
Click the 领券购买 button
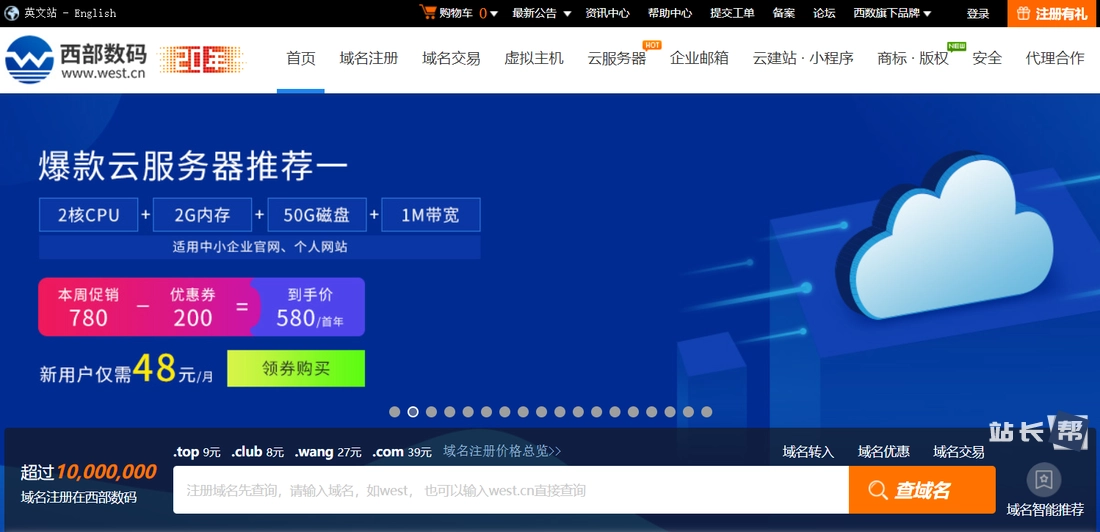coord(296,368)
